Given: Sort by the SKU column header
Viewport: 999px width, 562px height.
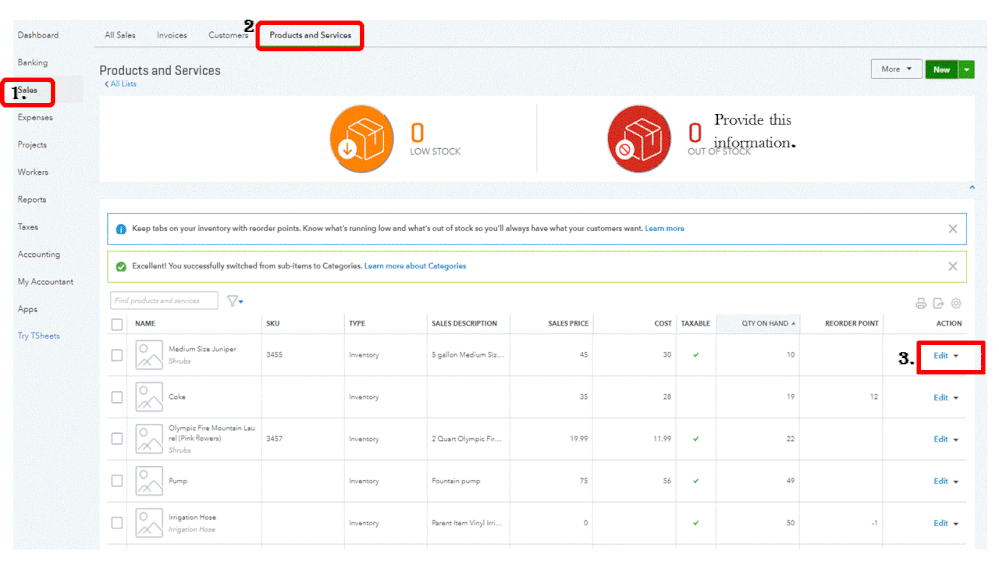Looking at the screenshot, I should (x=273, y=324).
